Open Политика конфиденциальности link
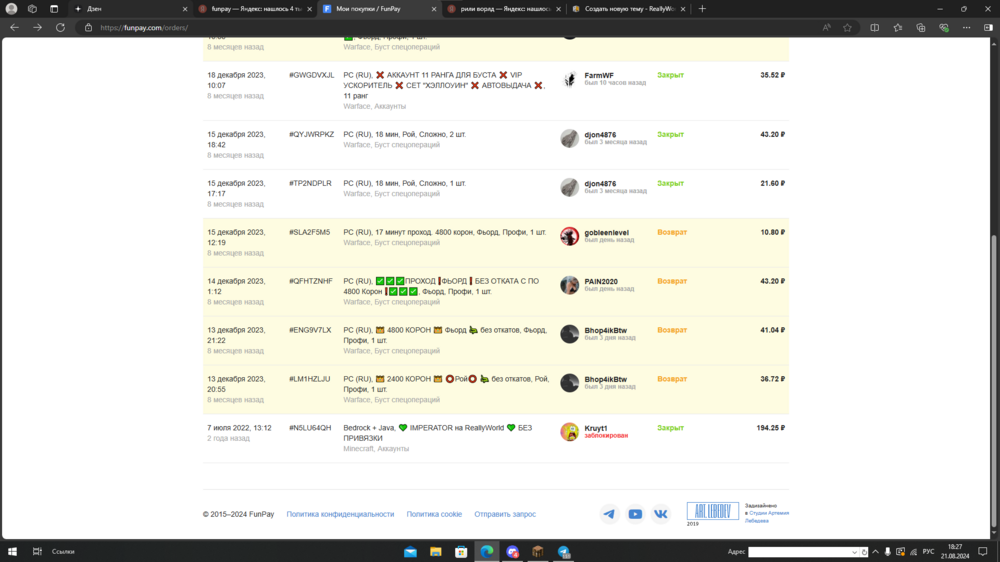This screenshot has height=562, width=1000. point(340,514)
